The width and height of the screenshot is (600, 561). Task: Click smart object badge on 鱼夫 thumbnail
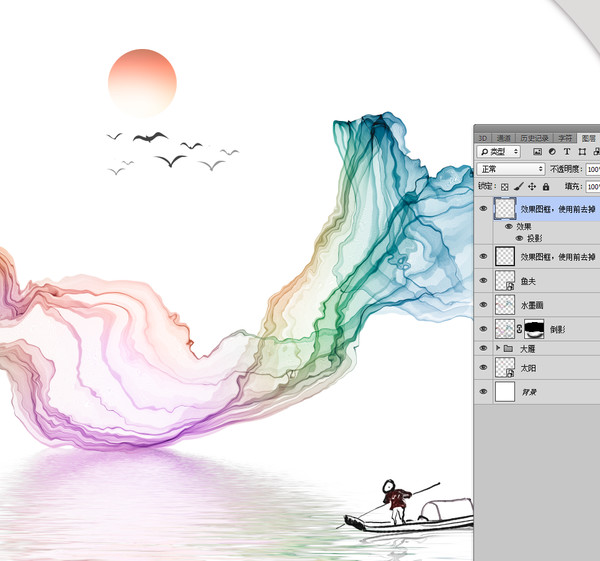click(510, 285)
